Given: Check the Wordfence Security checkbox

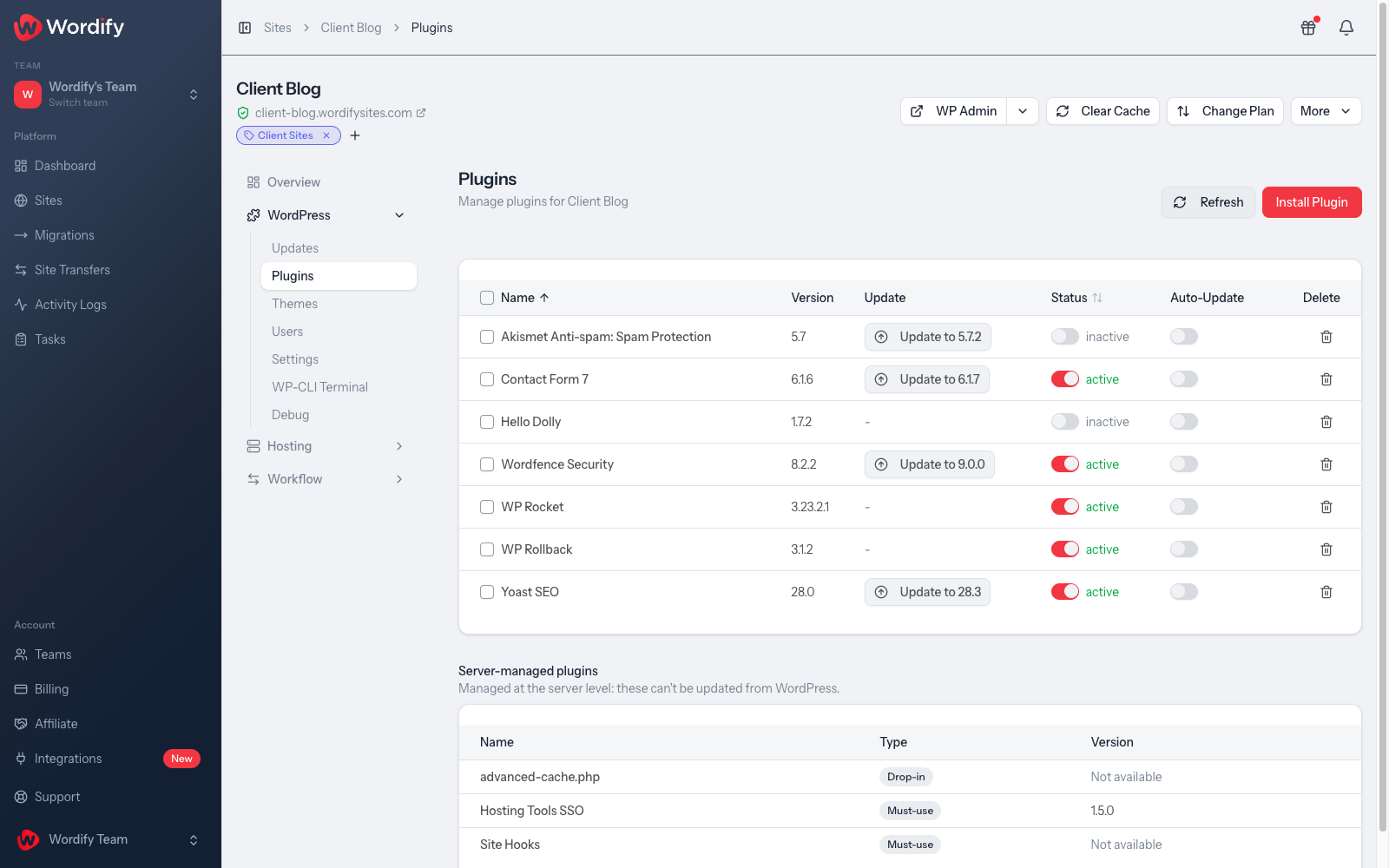Looking at the screenshot, I should [x=487, y=464].
